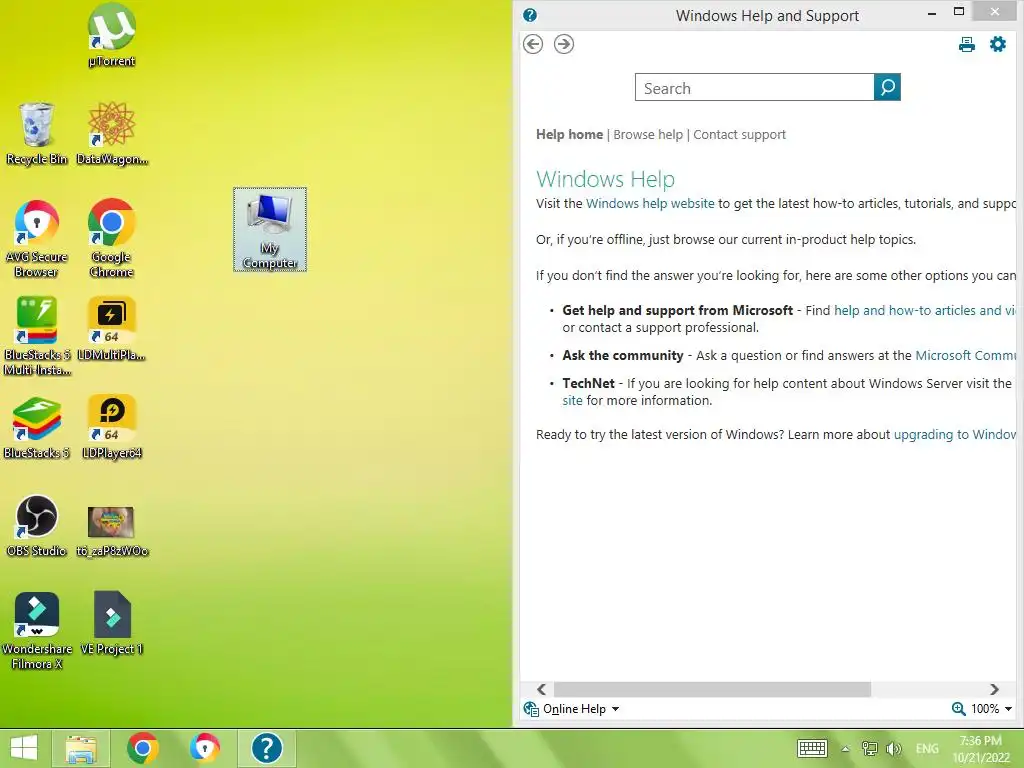
Task: Click the zoom magnifier icon
Action: pos(958,709)
